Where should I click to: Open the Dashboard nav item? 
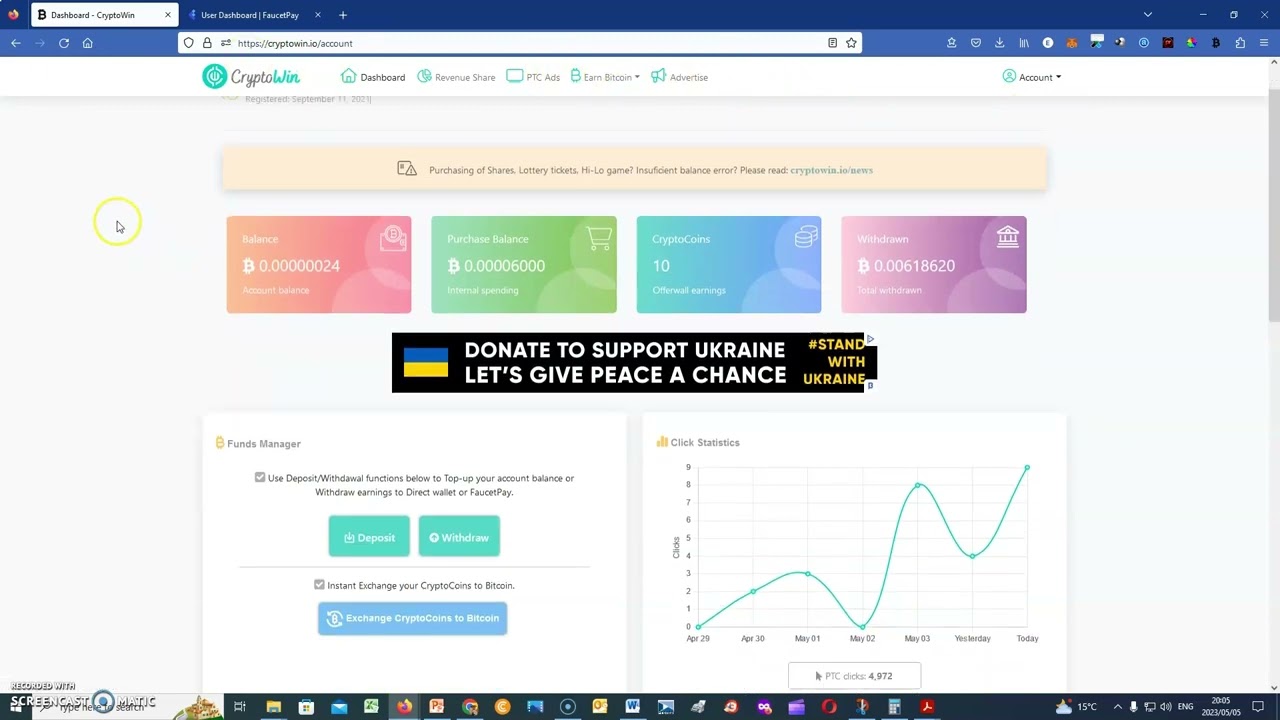point(373,77)
